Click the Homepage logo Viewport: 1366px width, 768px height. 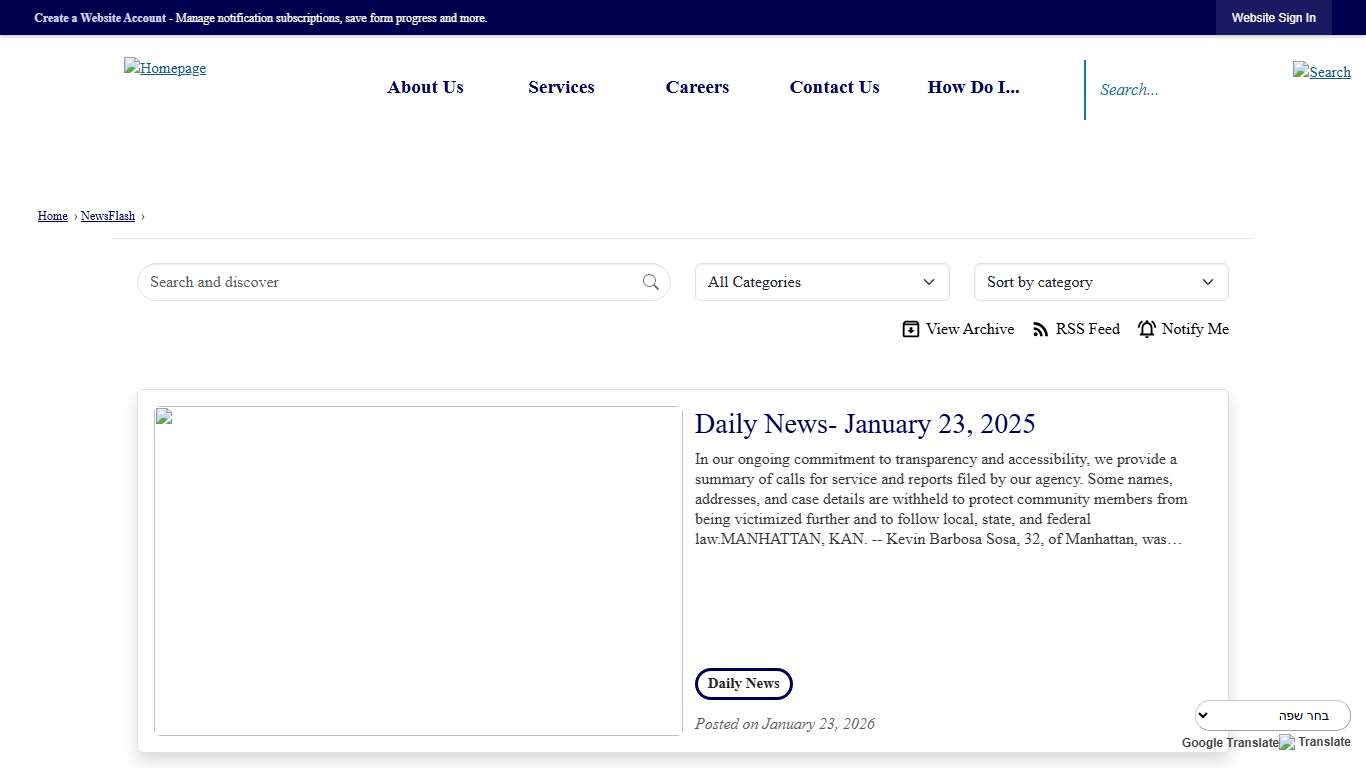point(164,68)
